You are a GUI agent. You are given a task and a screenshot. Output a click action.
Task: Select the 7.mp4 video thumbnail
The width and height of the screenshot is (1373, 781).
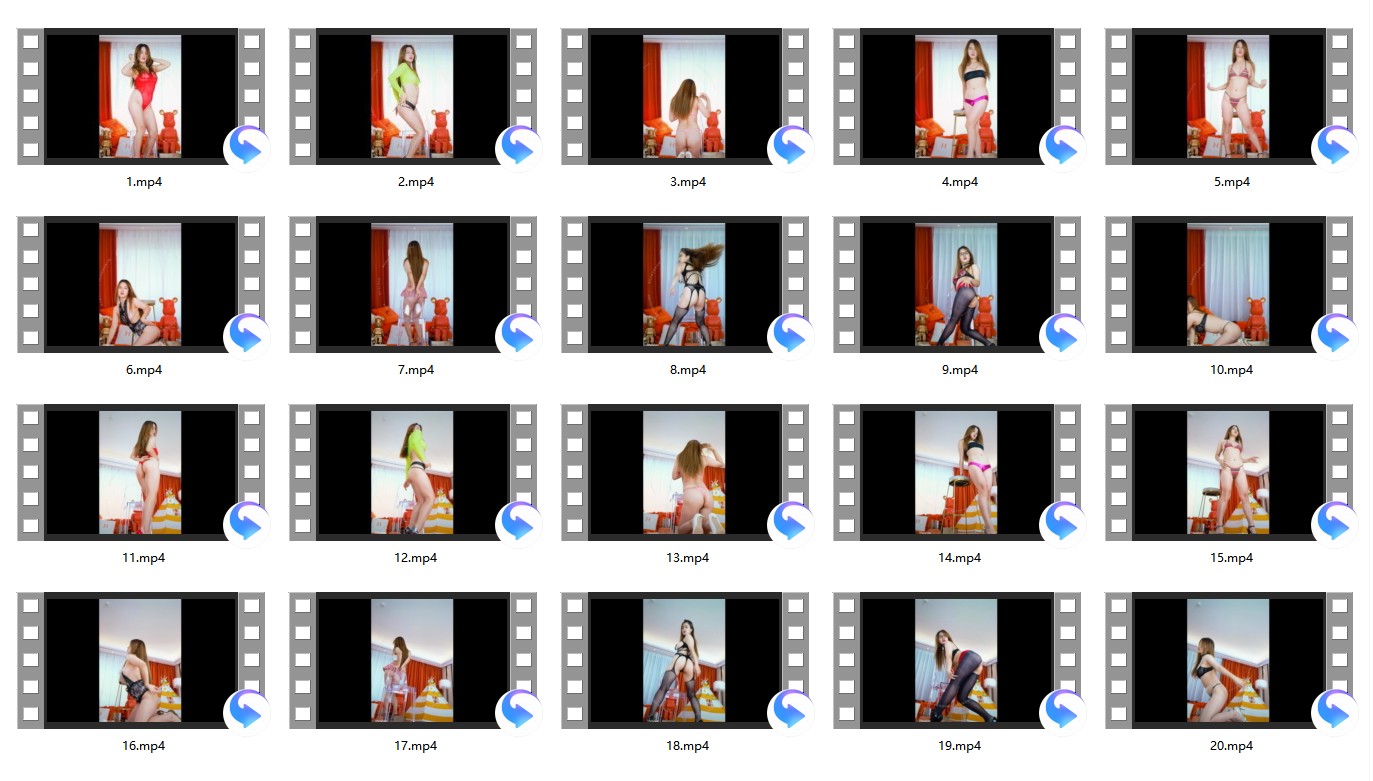pyautogui.click(x=413, y=284)
